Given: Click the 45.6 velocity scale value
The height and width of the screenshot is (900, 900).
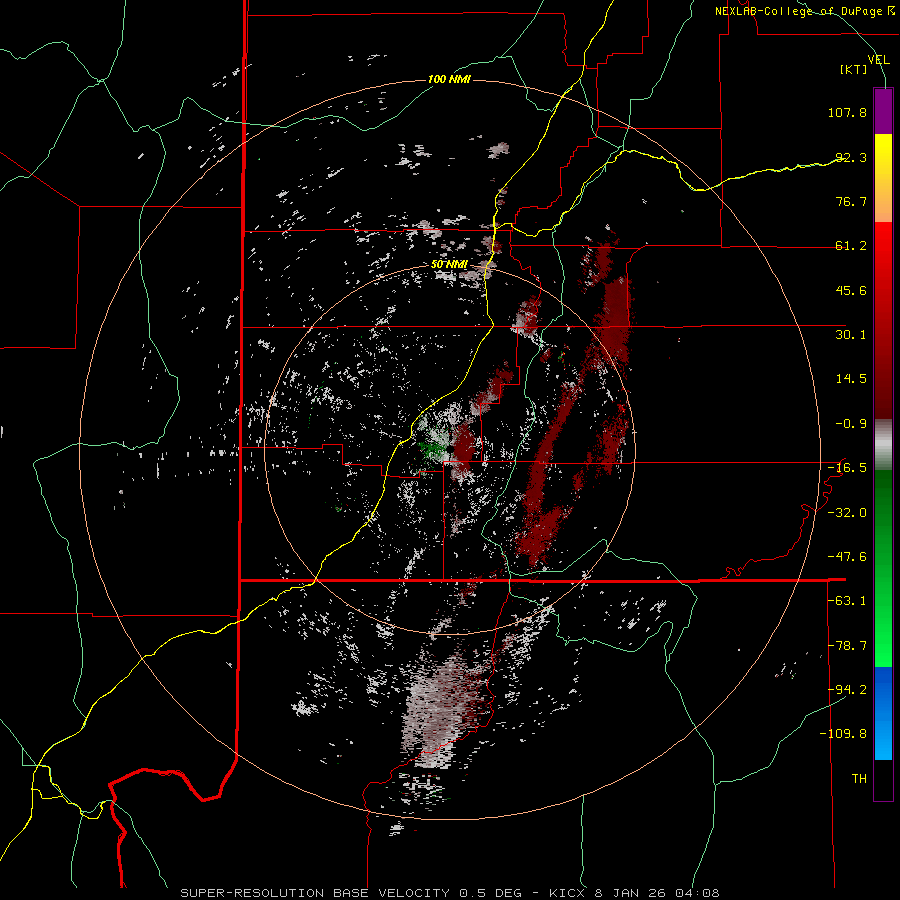Looking at the screenshot, I should coord(851,290).
